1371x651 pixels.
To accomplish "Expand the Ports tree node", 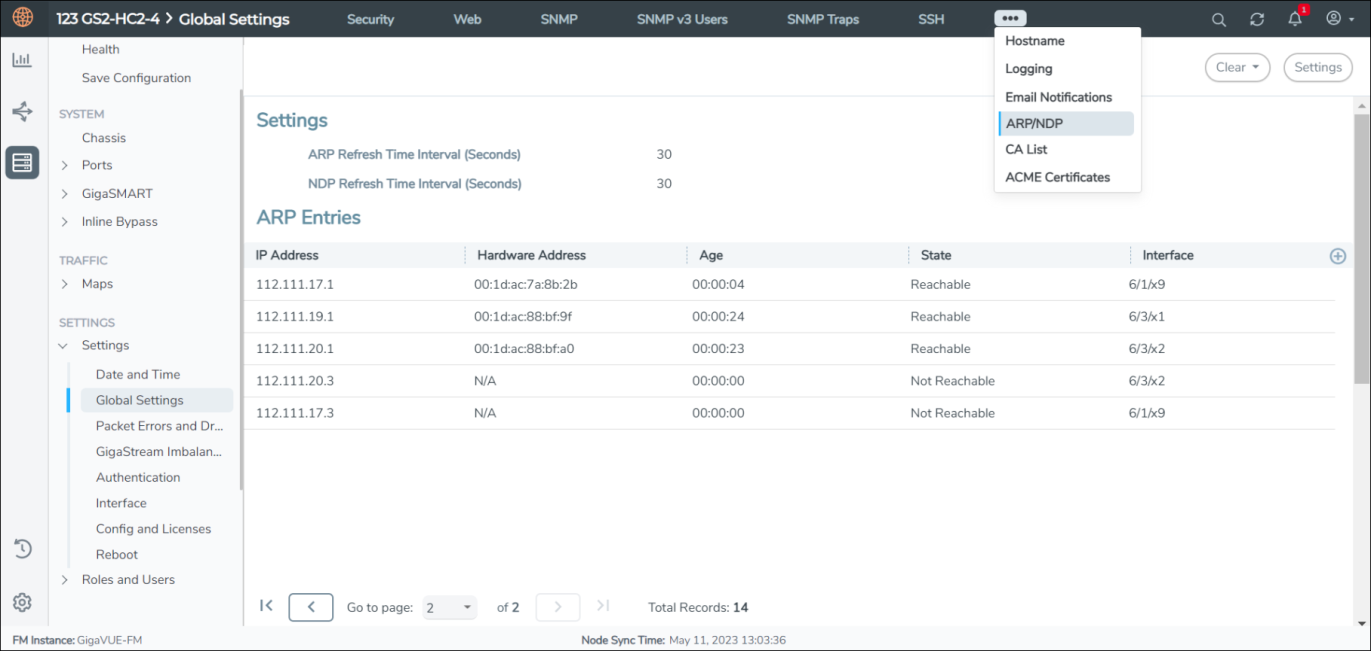I will [65, 166].
